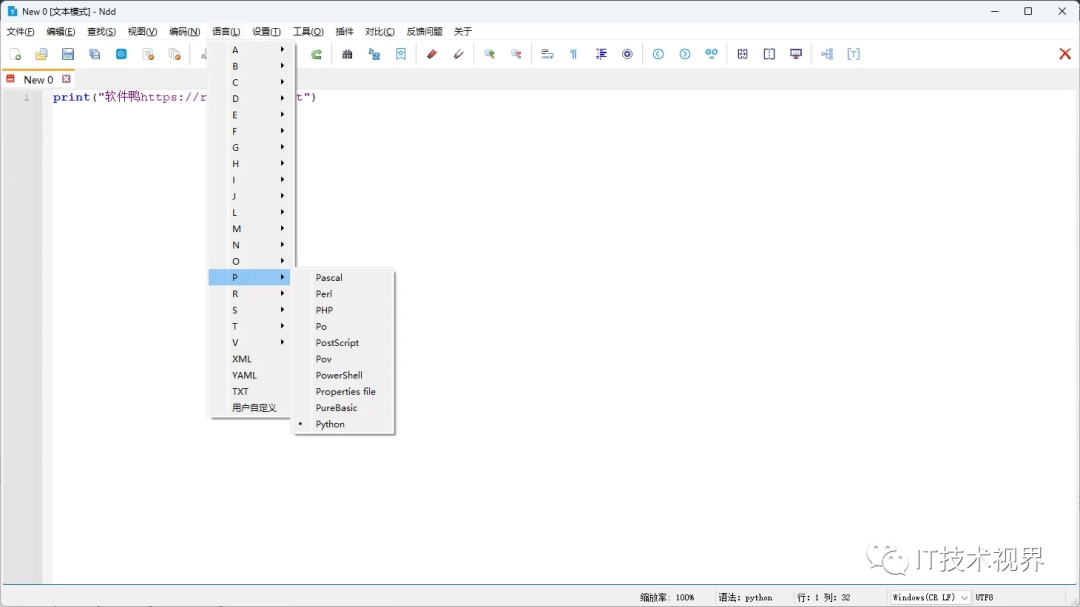
Task: Select PowerShell in the language submenu
Action: (339, 375)
